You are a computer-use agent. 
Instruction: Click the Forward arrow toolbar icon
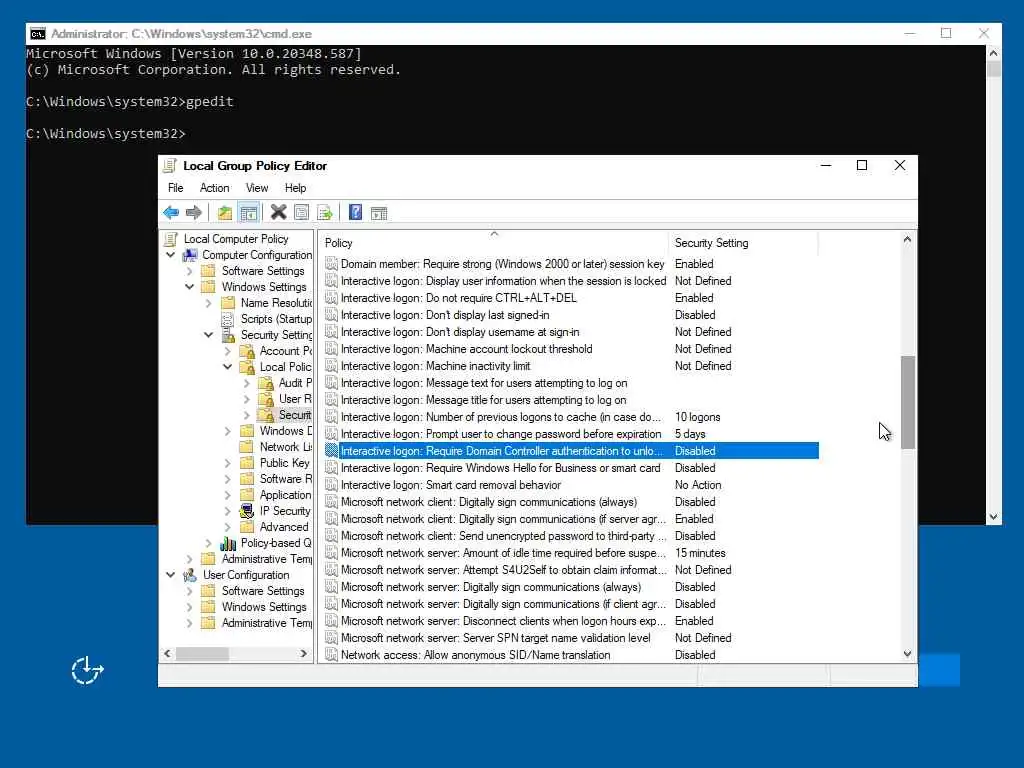tap(193, 212)
